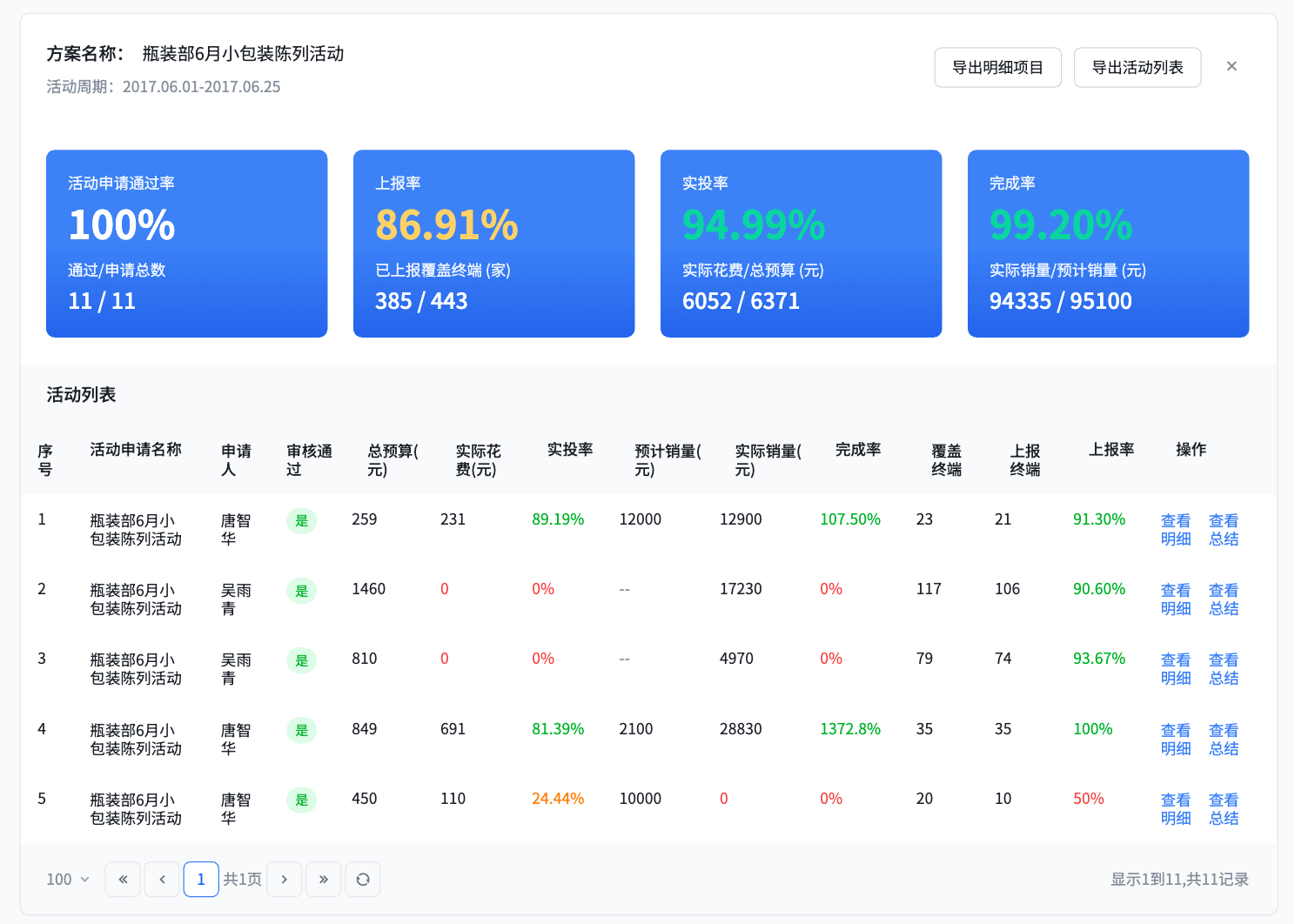This screenshot has width=1295, height=924.
Task: Click the 实投率 column header
Action: click(570, 450)
